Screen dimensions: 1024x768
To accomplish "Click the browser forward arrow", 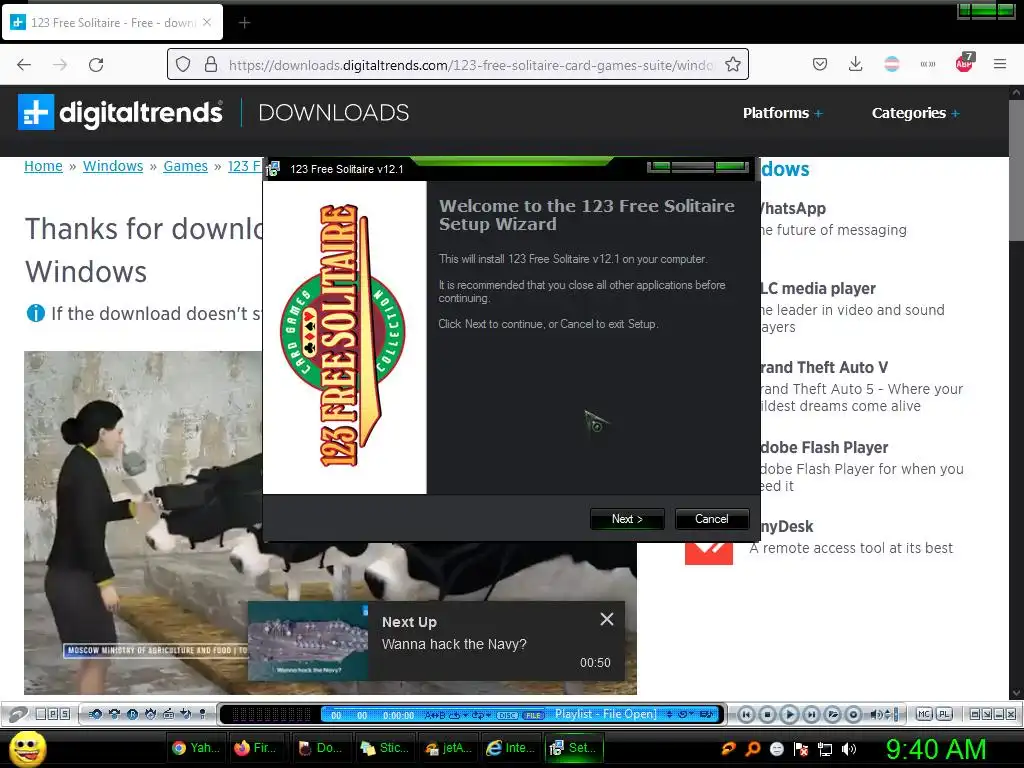I will pyautogui.click(x=60, y=65).
